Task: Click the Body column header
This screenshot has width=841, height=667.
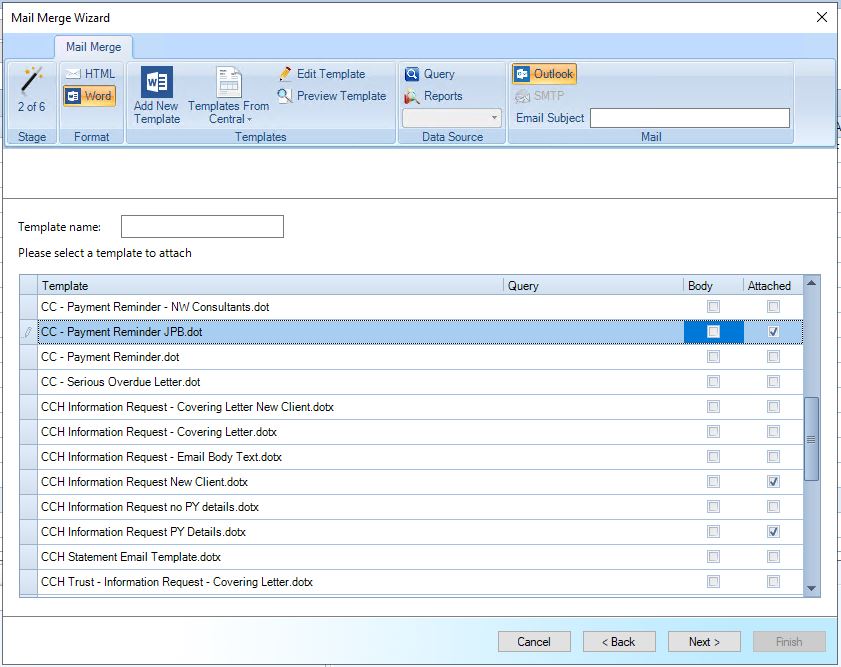Action: (x=713, y=285)
